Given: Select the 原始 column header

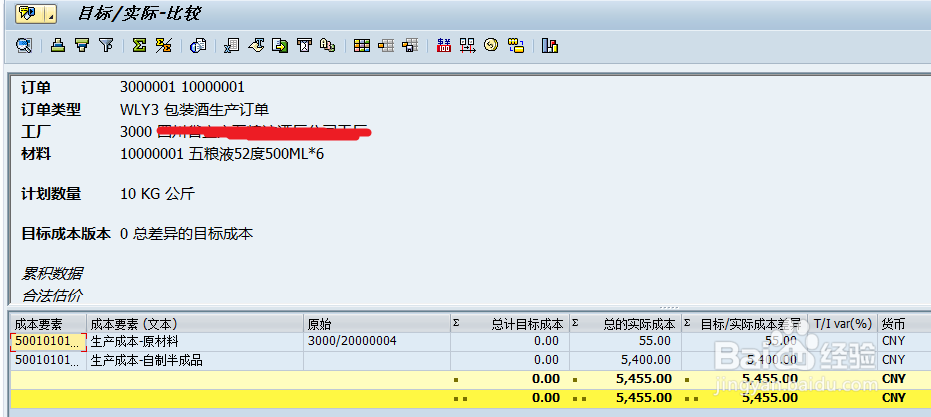Looking at the screenshot, I should (x=377, y=324).
